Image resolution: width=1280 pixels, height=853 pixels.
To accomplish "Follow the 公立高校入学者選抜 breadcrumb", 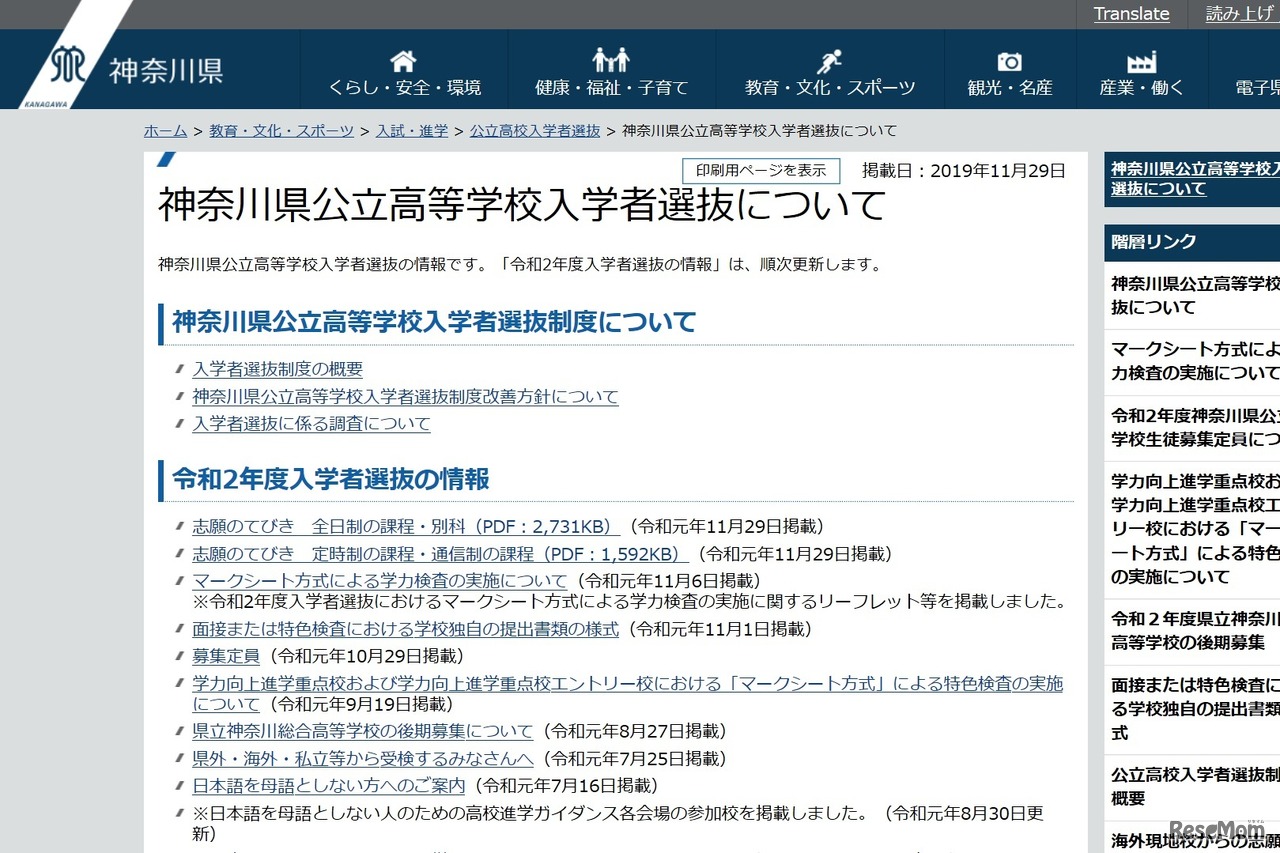I will (x=534, y=130).
